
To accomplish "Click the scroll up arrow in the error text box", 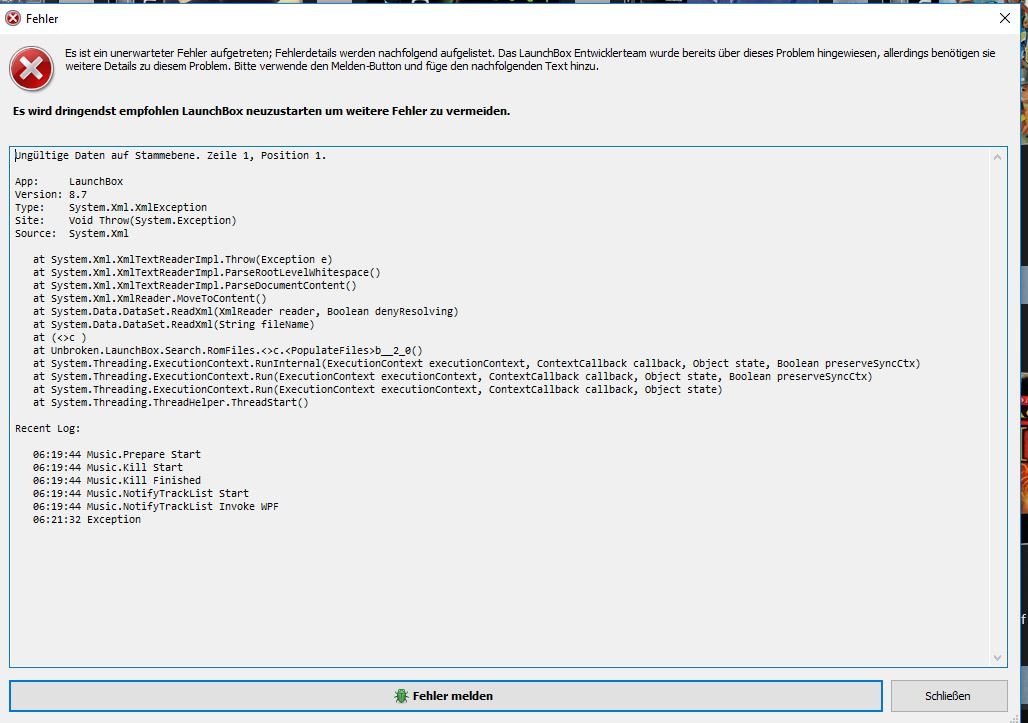I will (997, 157).
